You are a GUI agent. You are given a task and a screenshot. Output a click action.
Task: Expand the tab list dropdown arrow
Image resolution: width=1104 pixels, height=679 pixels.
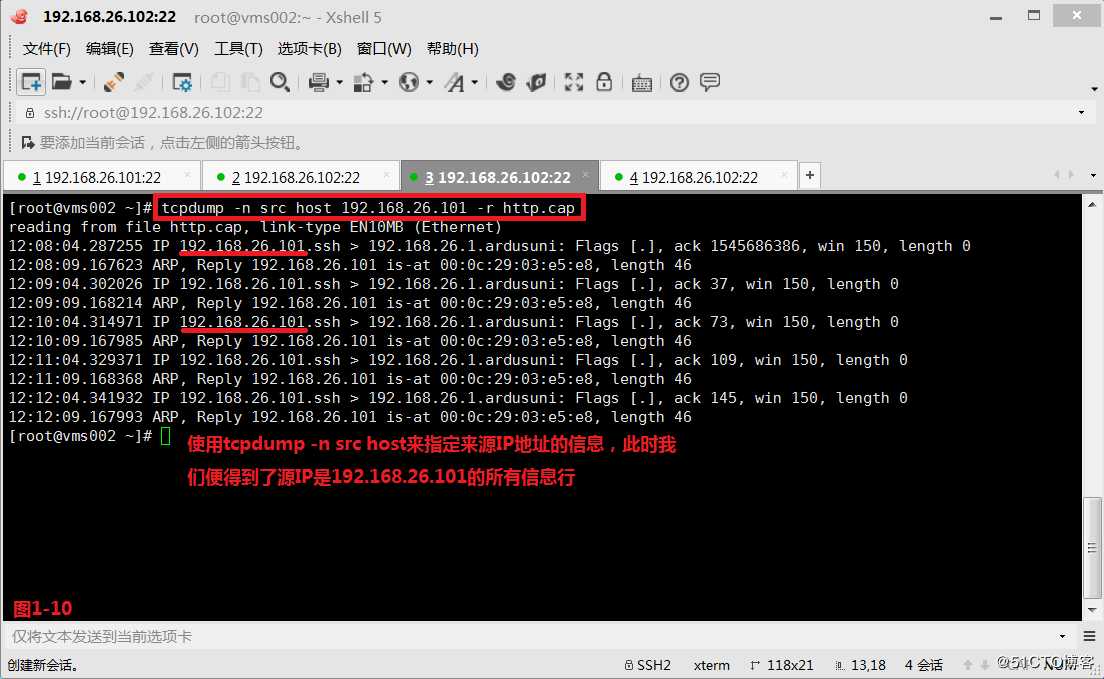(1093, 175)
